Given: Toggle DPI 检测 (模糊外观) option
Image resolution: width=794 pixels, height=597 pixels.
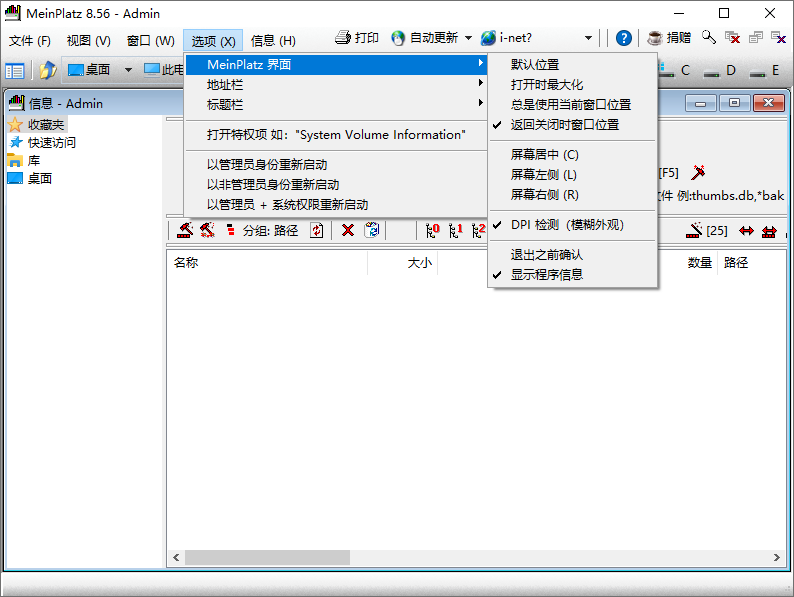Looking at the screenshot, I should coord(573,224).
